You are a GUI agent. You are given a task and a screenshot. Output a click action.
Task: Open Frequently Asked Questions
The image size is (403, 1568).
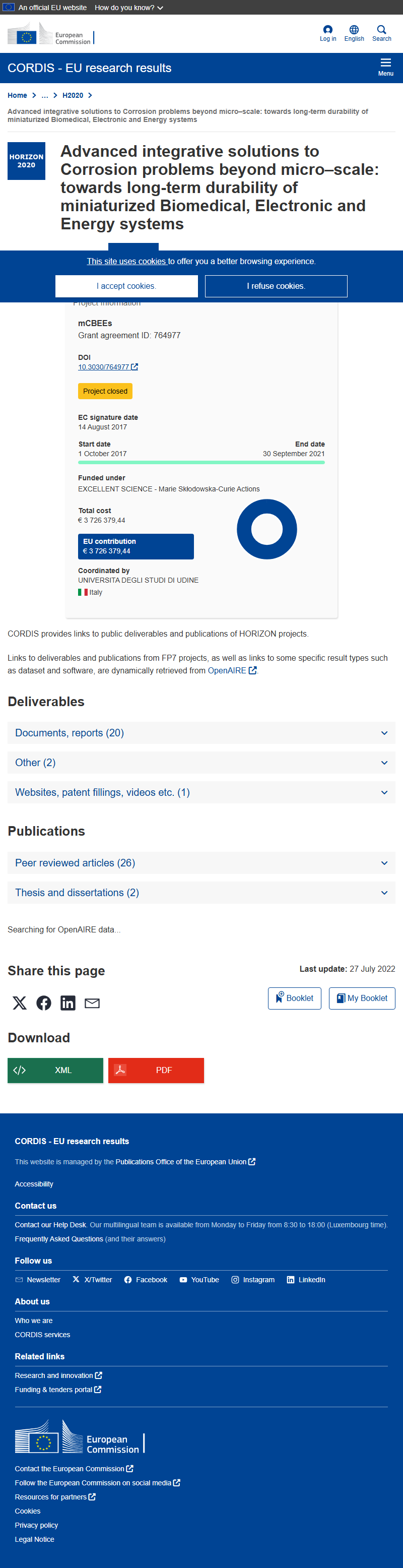pos(58,1239)
